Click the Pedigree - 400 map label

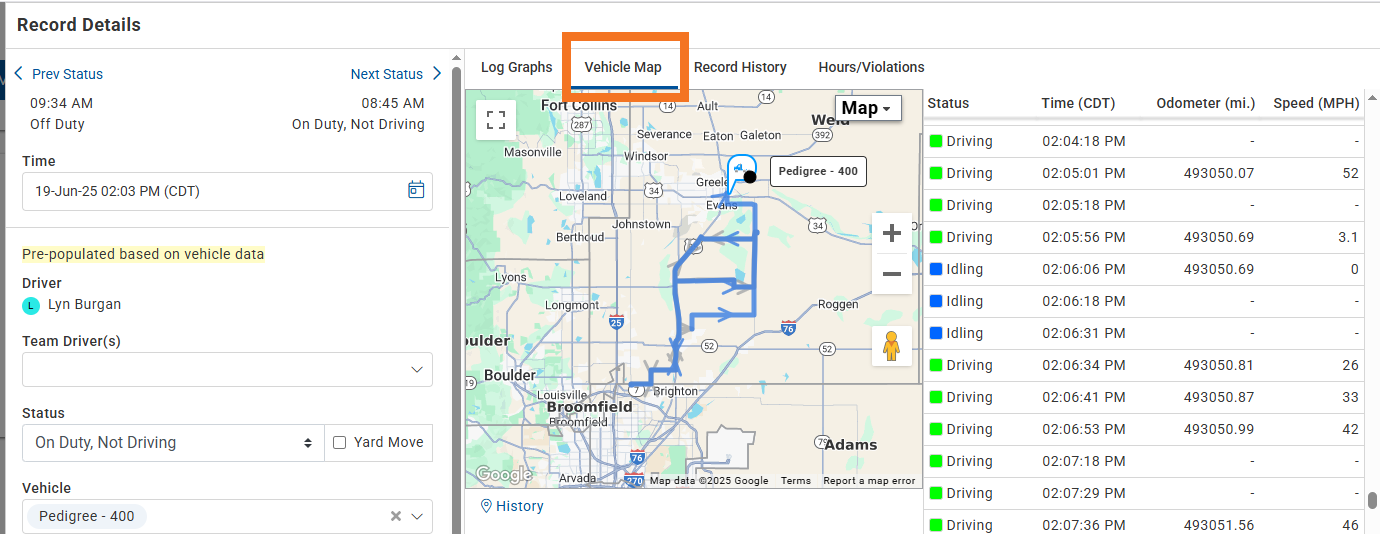[818, 171]
